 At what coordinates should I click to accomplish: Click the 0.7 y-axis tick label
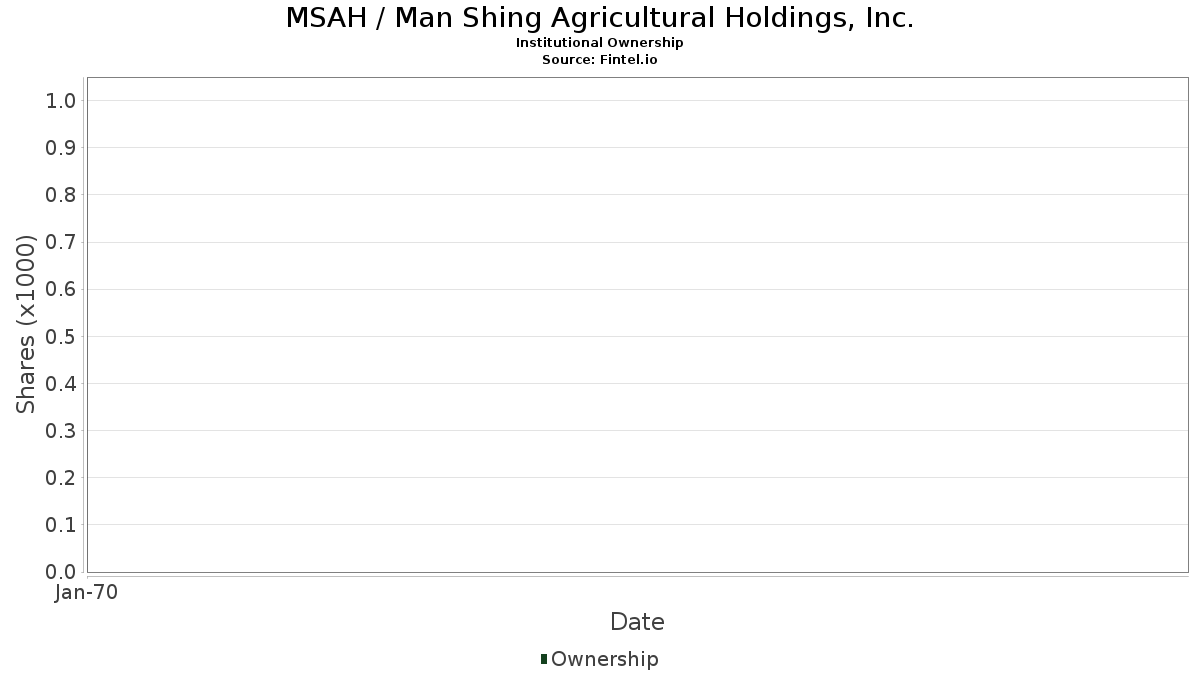[x=62, y=242]
